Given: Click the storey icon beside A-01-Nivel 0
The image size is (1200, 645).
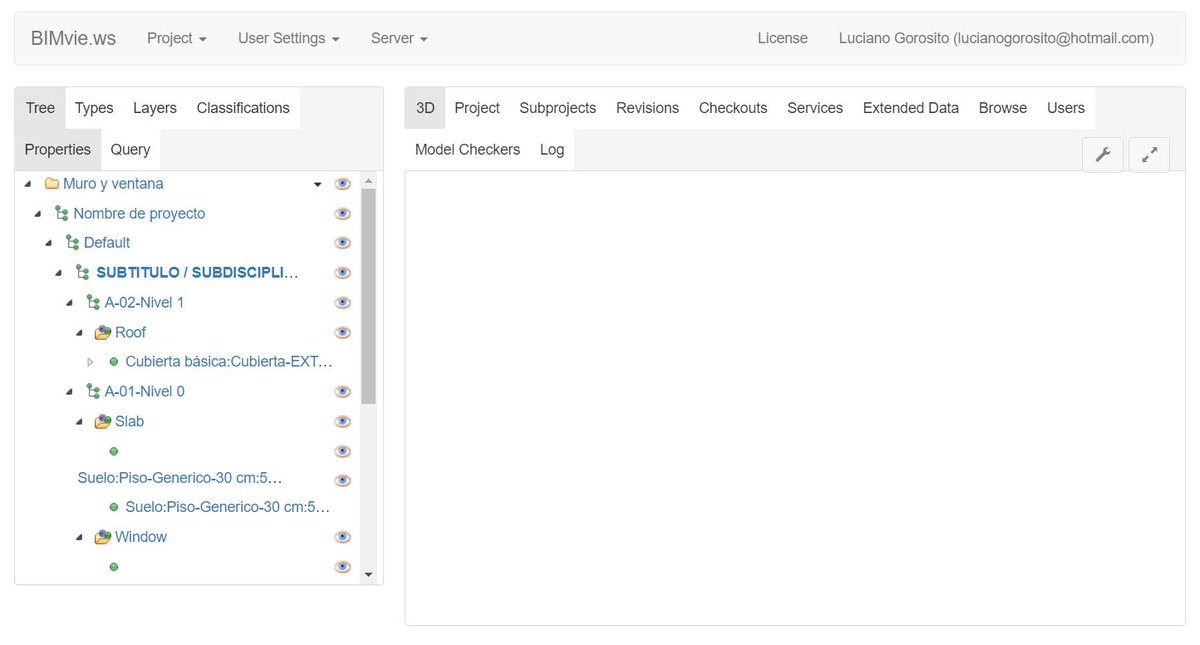Looking at the screenshot, I should click(x=93, y=392).
